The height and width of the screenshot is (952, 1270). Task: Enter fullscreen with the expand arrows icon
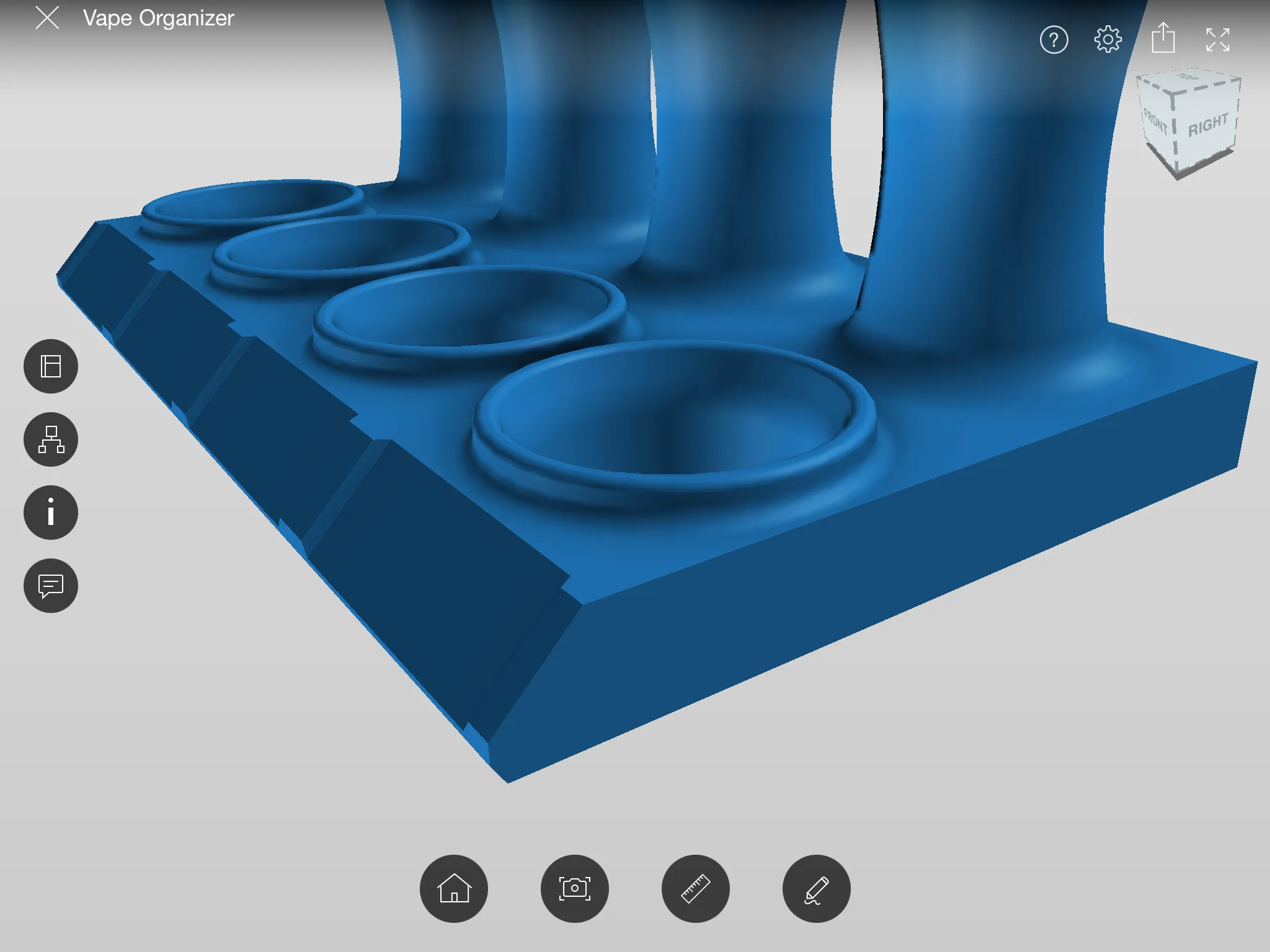tap(1217, 40)
